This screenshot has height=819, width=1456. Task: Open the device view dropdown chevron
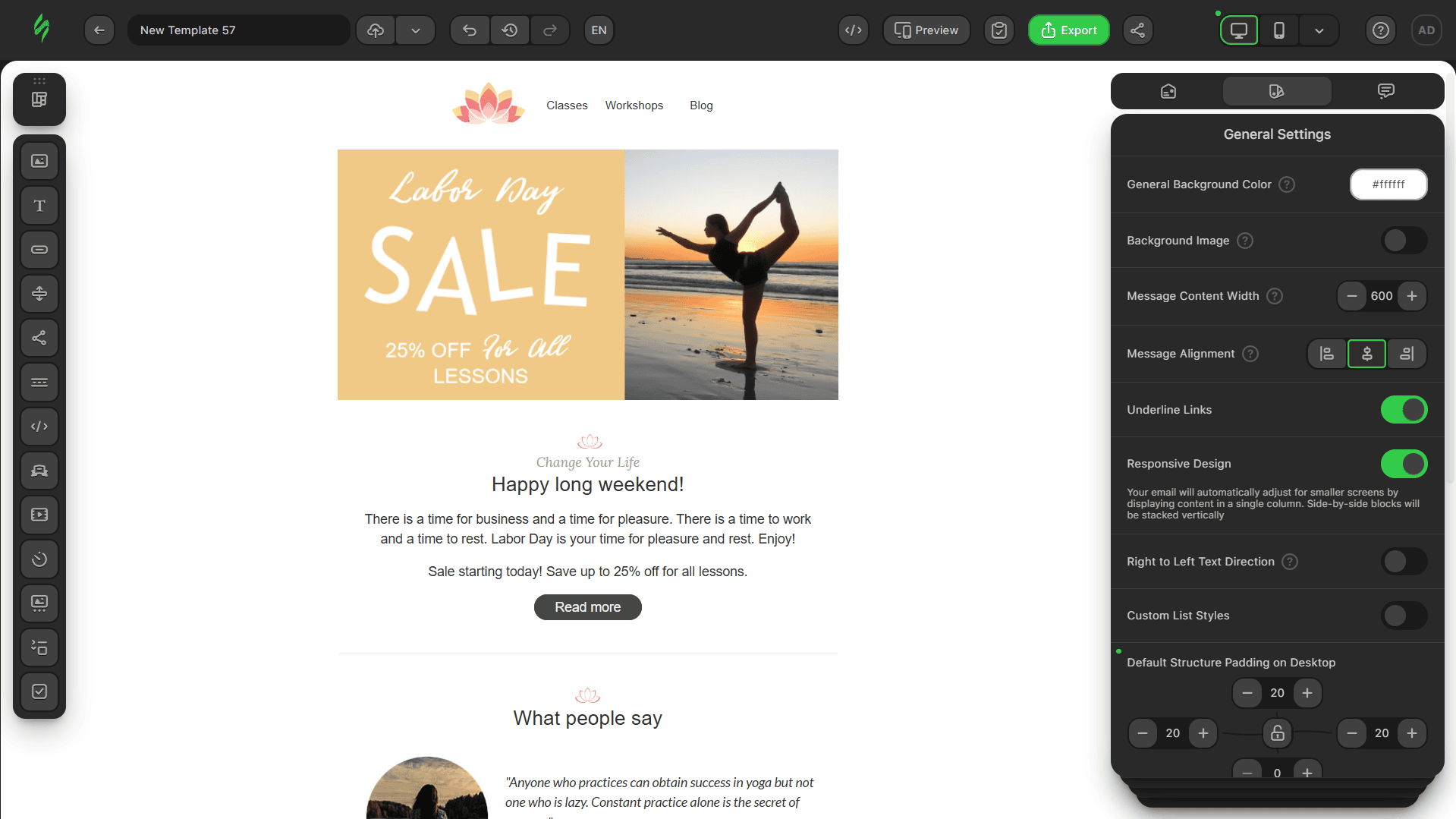(1319, 30)
